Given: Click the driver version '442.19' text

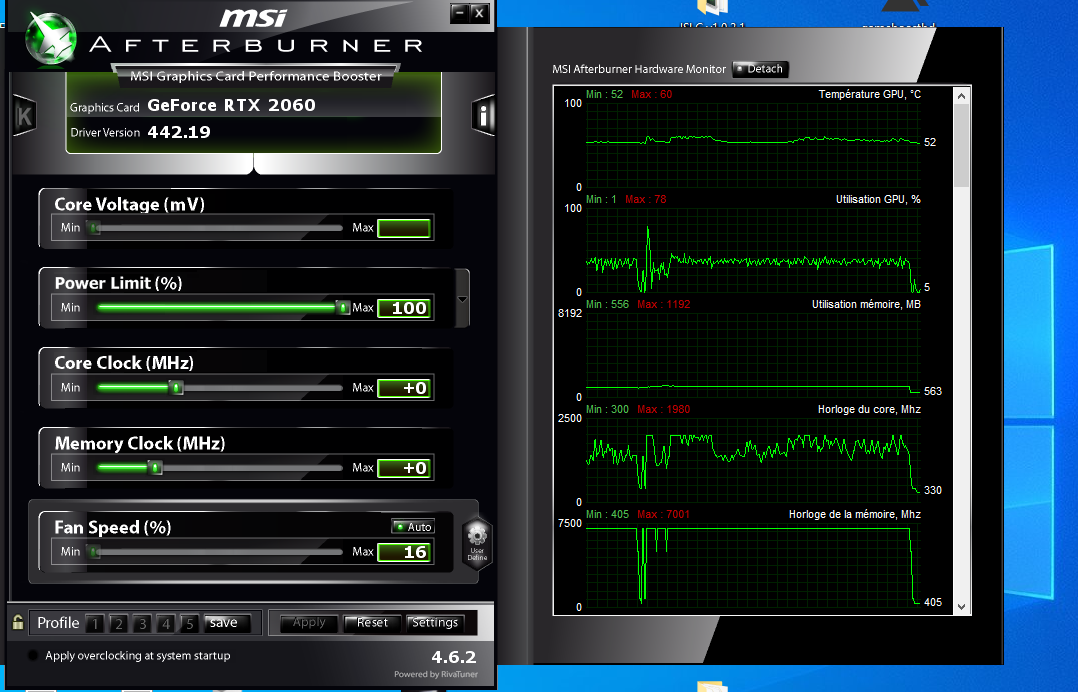Looking at the screenshot, I should click(179, 132).
